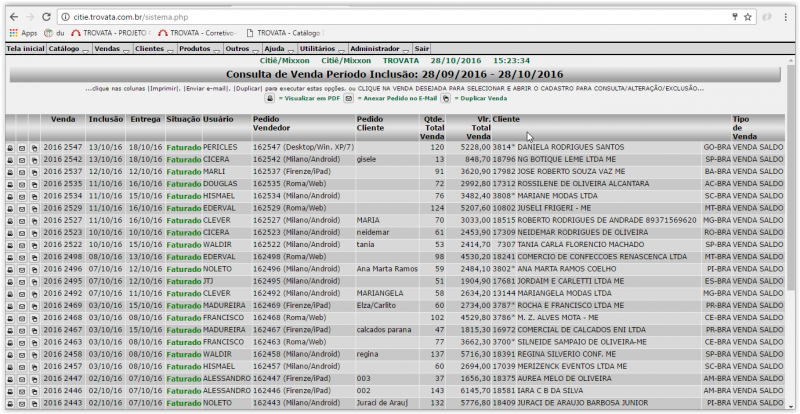Click the legend envelope icon near Anexar Pedido
This screenshot has width=800, height=414.
[x=348, y=98]
